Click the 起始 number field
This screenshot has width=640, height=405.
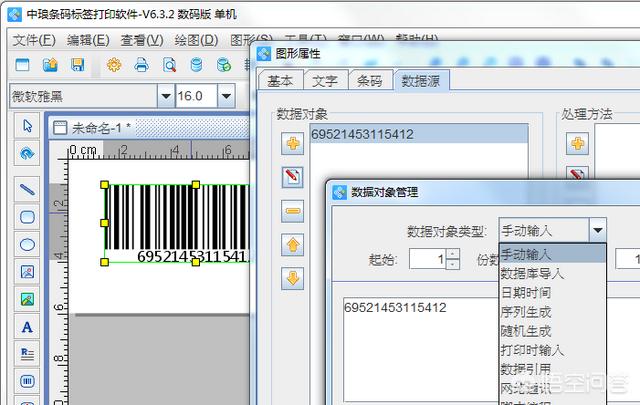coord(428,259)
